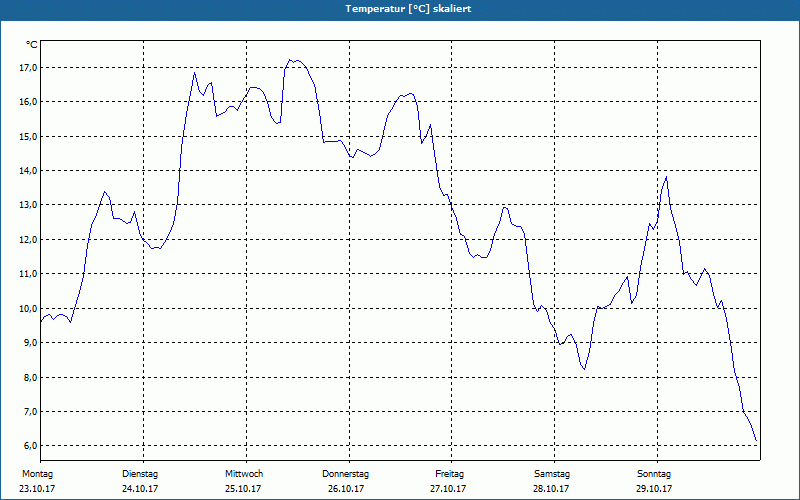The image size is (800, 500).
Task: Click the date 25.10.17
Action: (243, 489)
